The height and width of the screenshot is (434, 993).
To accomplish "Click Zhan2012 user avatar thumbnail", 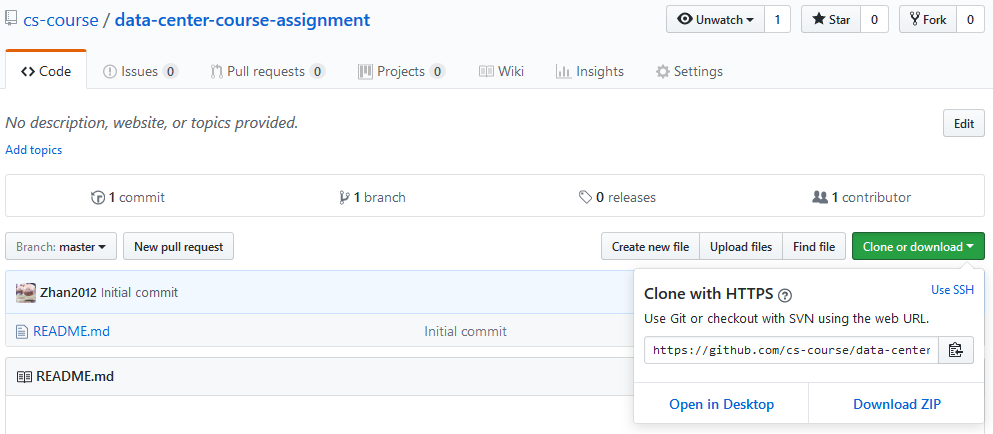I will tap(26, 293).
